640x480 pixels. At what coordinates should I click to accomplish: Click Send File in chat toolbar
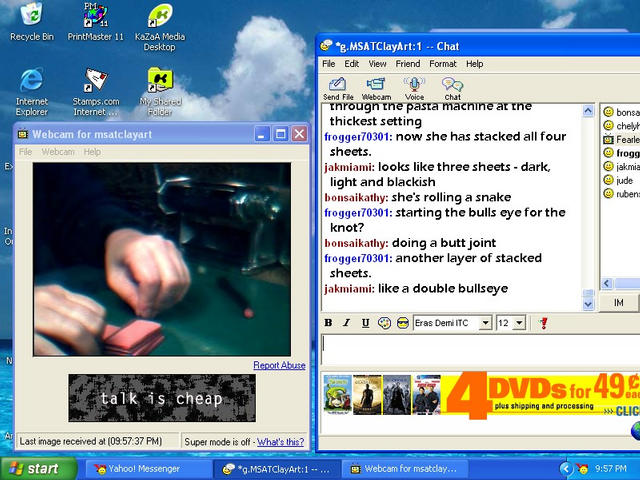(x=338, y=89)
